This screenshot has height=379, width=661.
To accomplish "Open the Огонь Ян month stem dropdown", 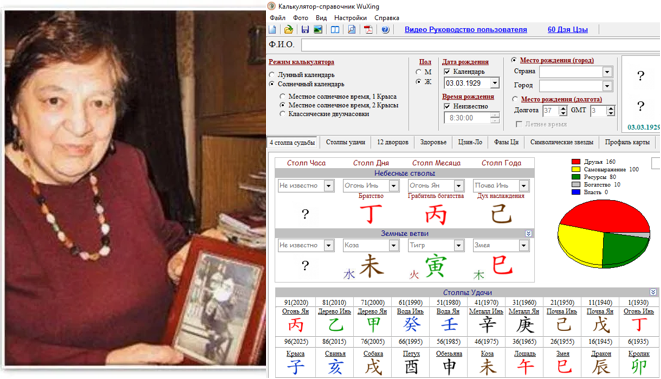I will pyautogui.click(x=459, y=185).
